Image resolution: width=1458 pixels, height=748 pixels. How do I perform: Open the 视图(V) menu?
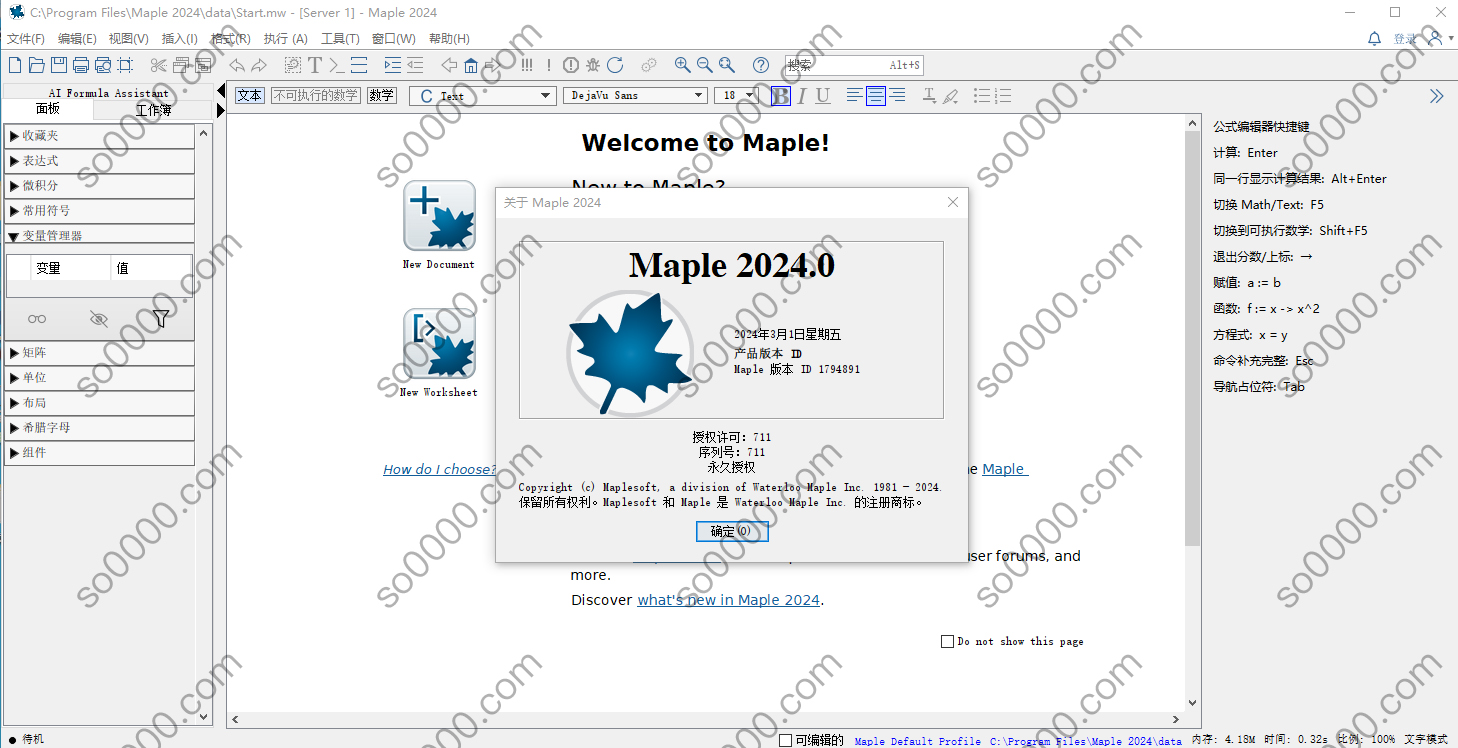click(x=129, y=39)
